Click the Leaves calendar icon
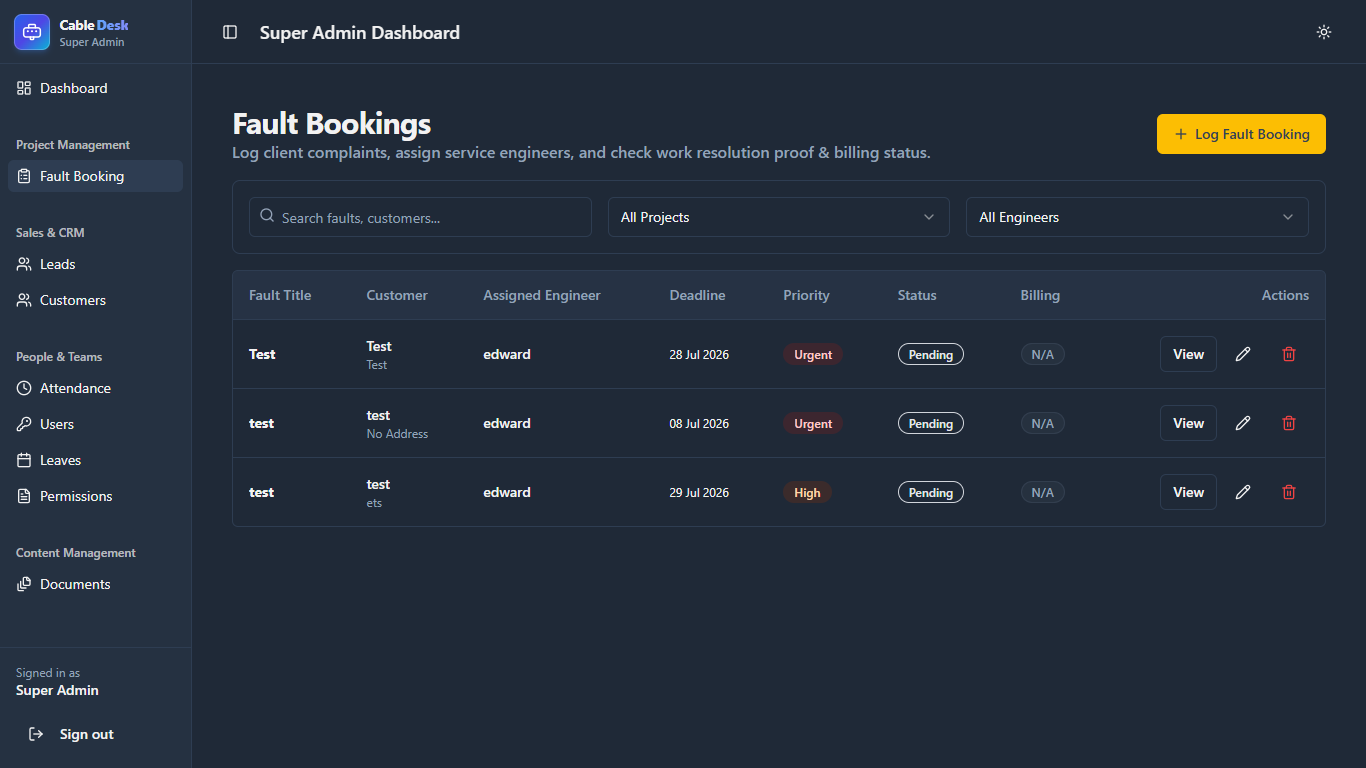This screenshot has width=1366, height=768. tap(24, 460)
